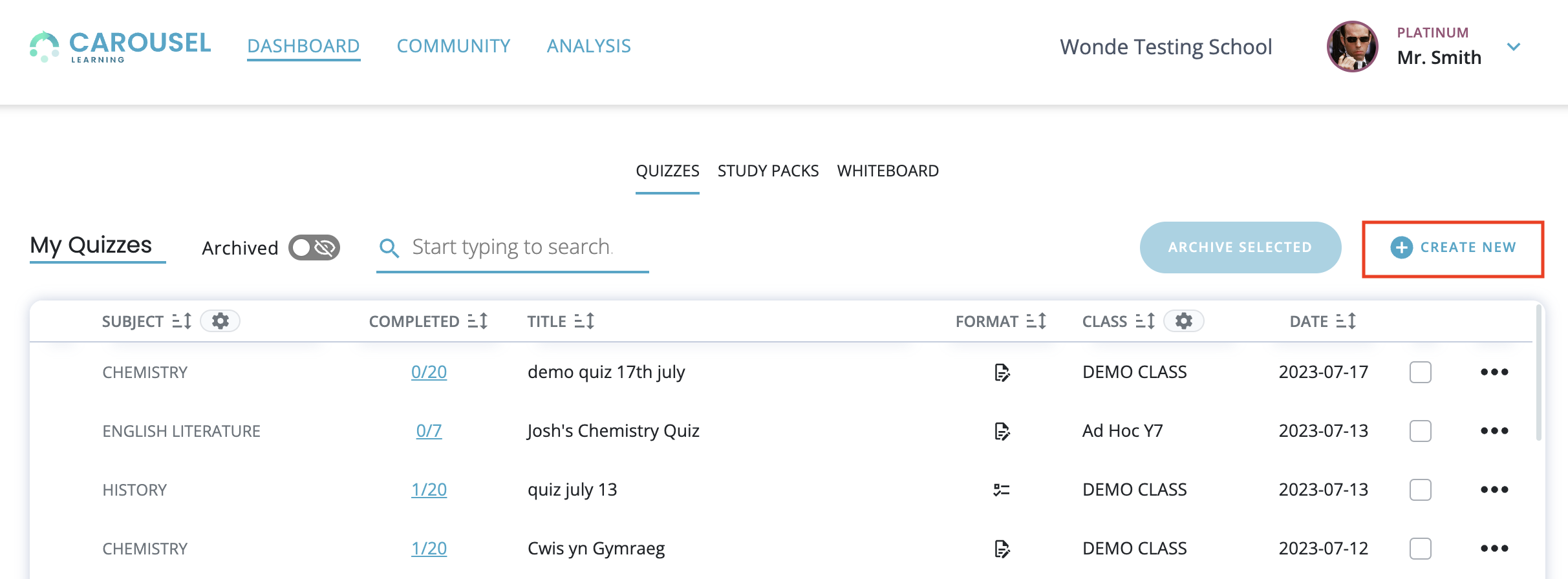Sort quizzes by Format column

[x=1036, y=321]
